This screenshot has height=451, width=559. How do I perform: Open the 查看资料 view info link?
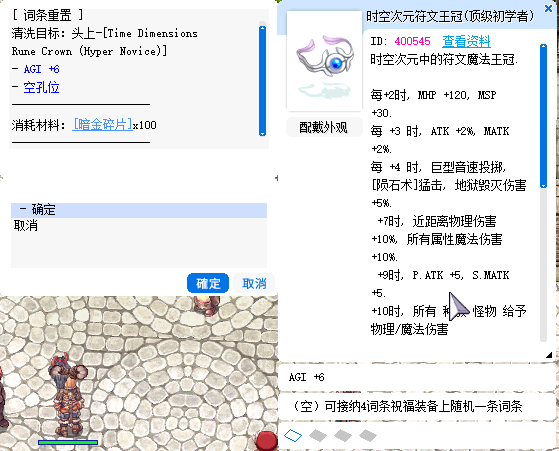pyautogui.click(x=466, y=41)
